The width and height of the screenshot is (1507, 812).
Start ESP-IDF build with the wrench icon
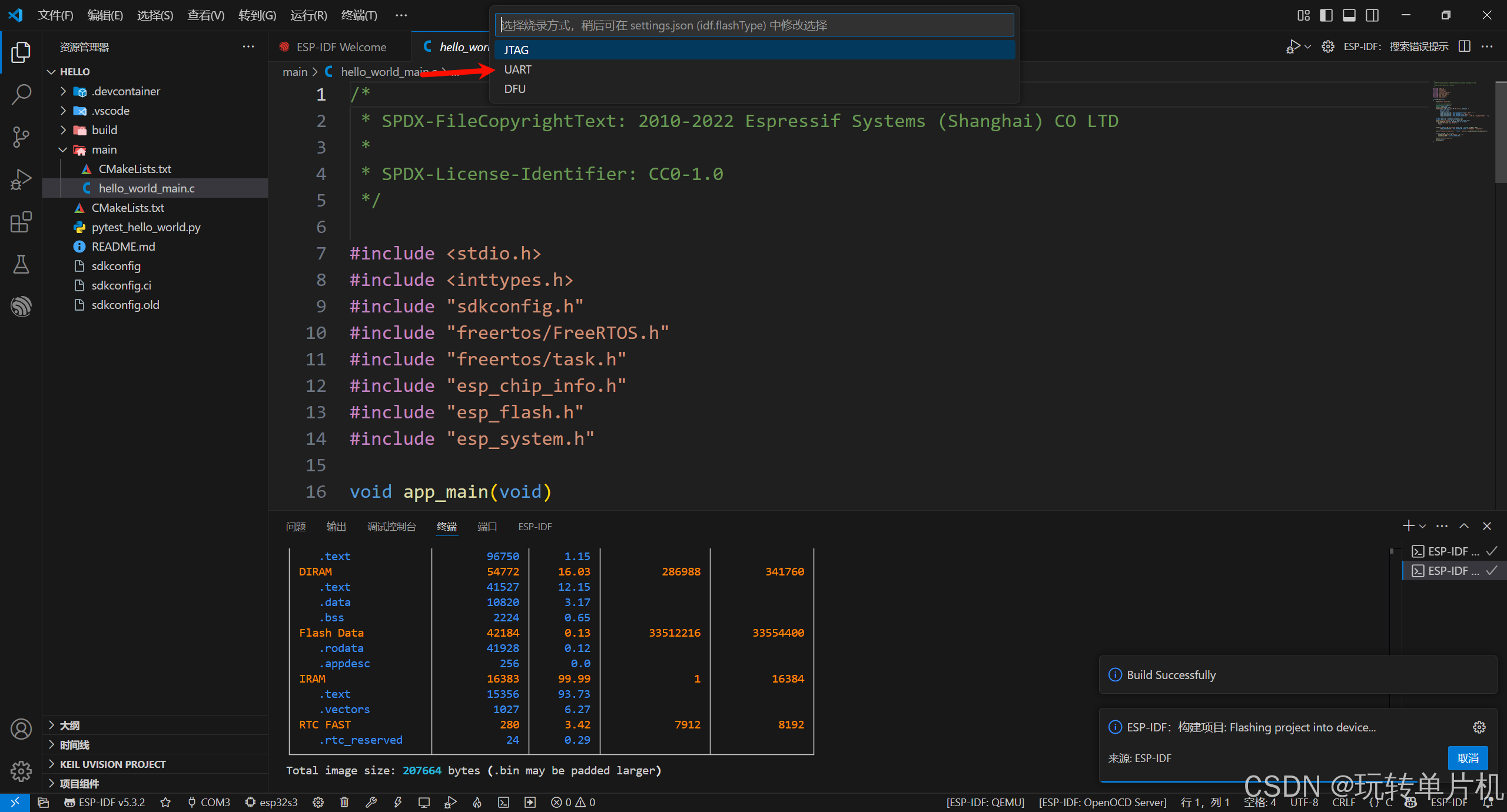[371, 802]
